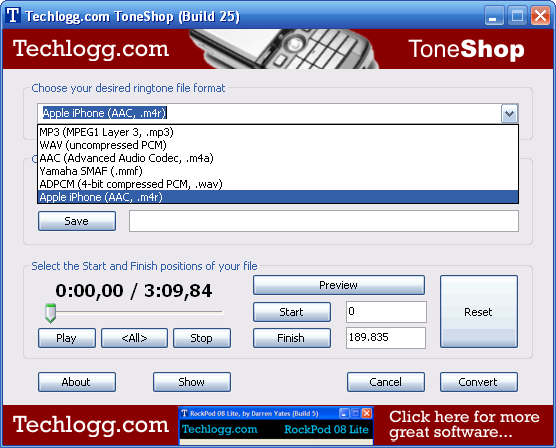Set start position with Start button
556x448 pixels.
[x=291, y=312]
